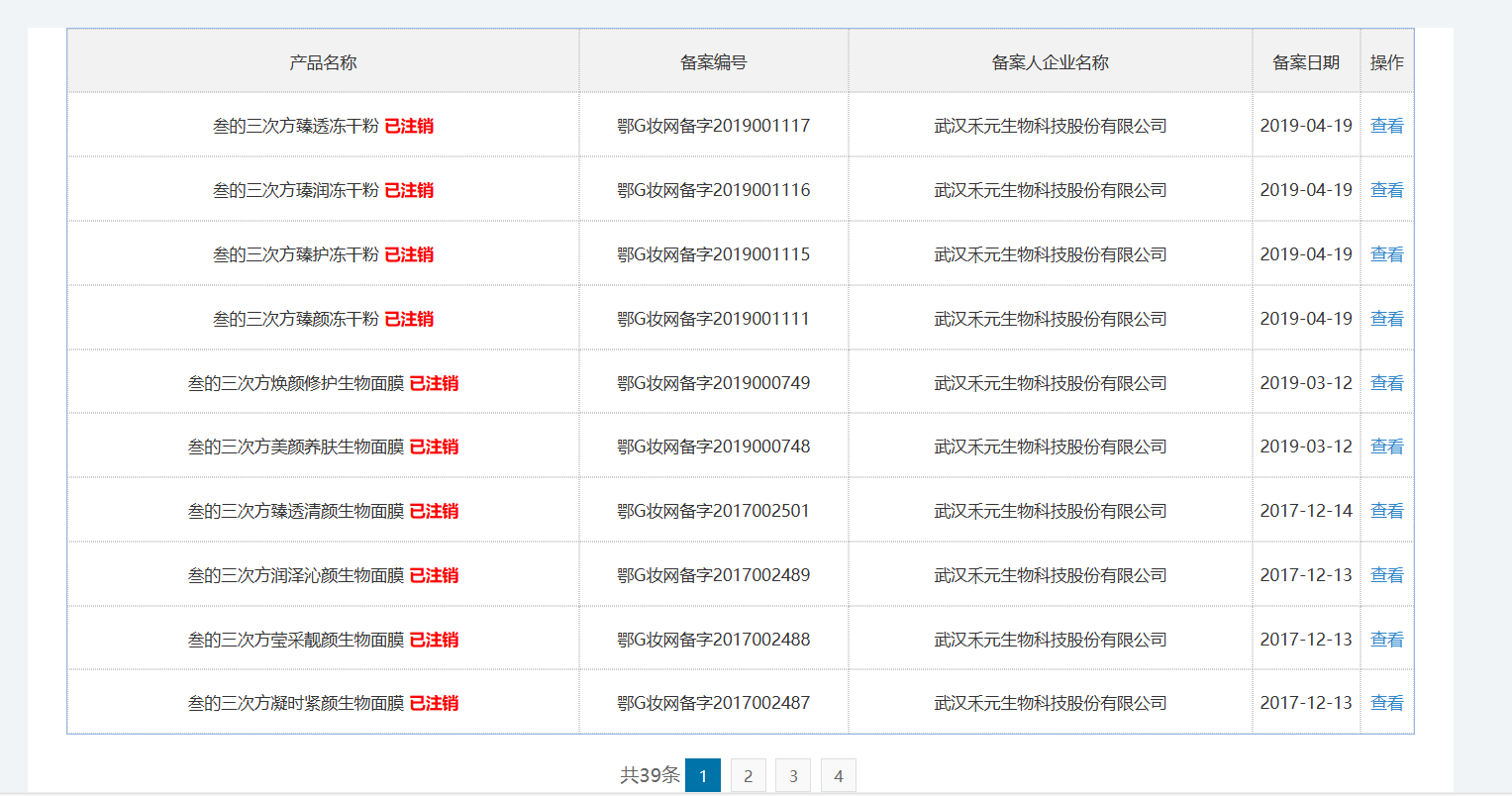
Task: Click 查看 for 叁的三次方臻润冻干粉 row
Action: [1386, 190]
